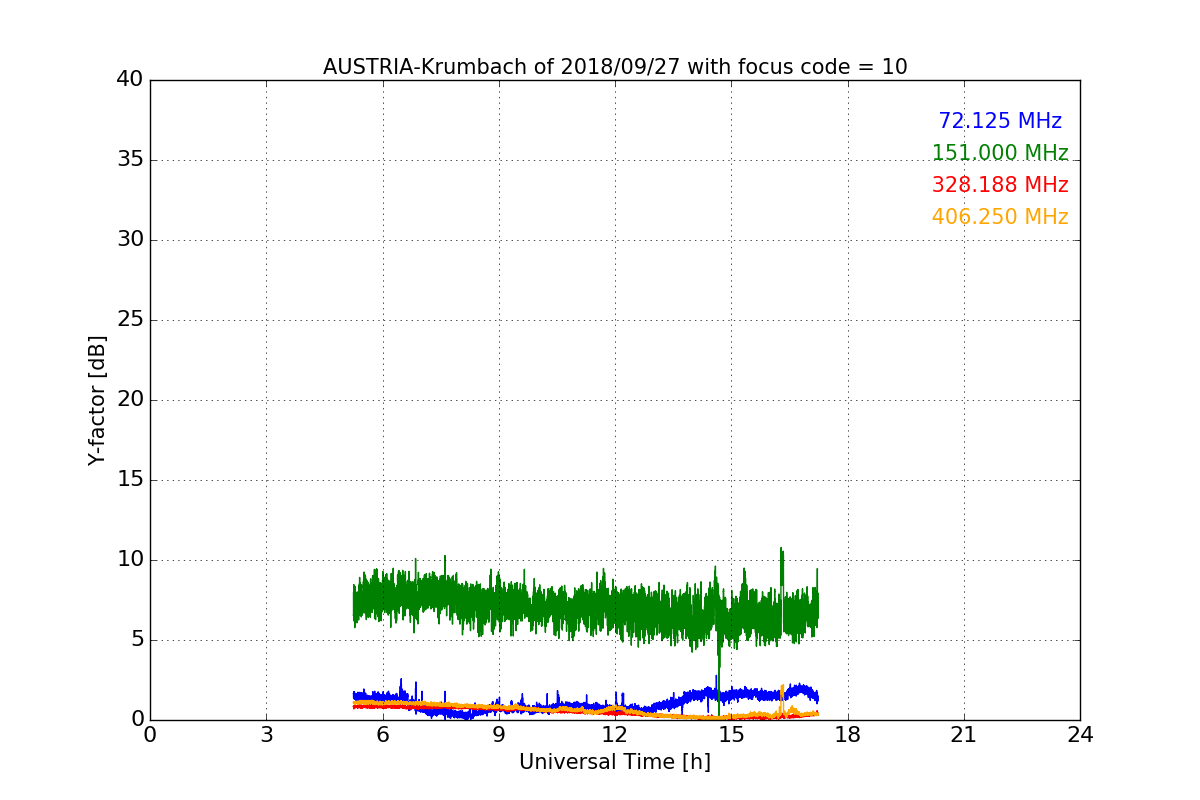Image resolution: width=1200 pixels, height=800 pixels.
Task: Click the x-axis tick label 9
Action: click(x=499, y=735)
